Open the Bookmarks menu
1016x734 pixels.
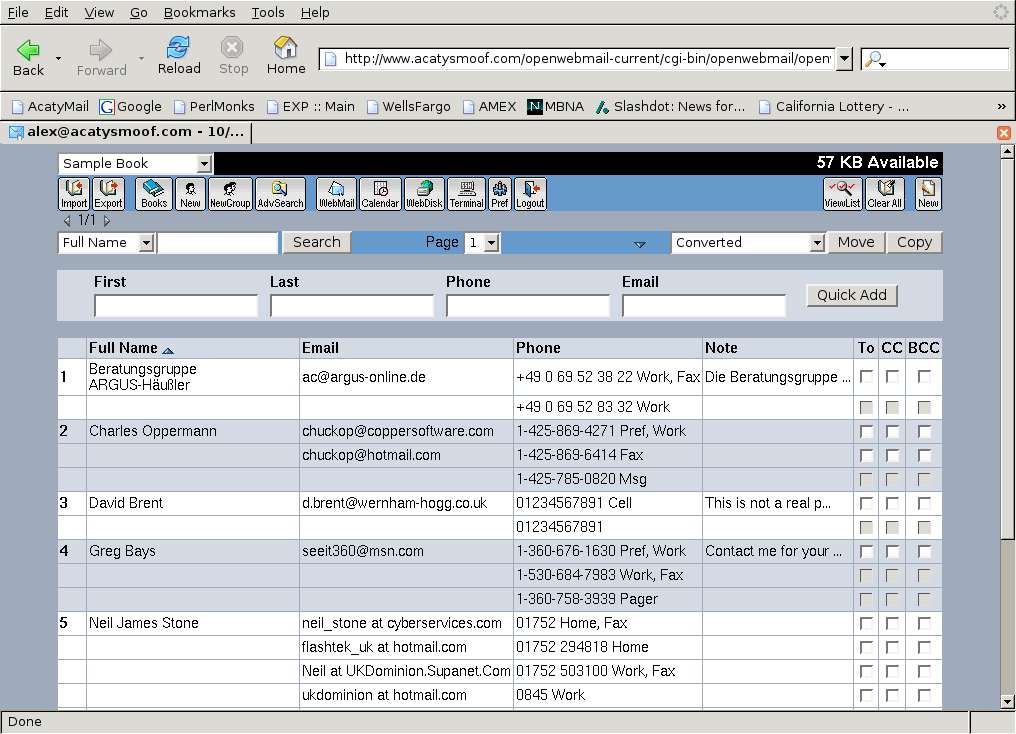(200, 12)
